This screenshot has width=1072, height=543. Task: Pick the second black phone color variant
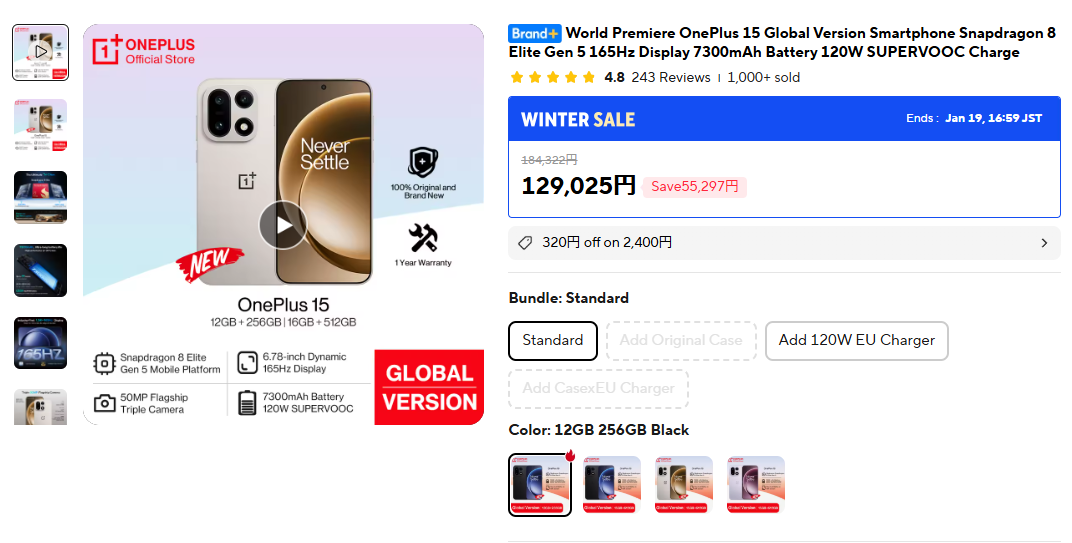coord(612,485)
